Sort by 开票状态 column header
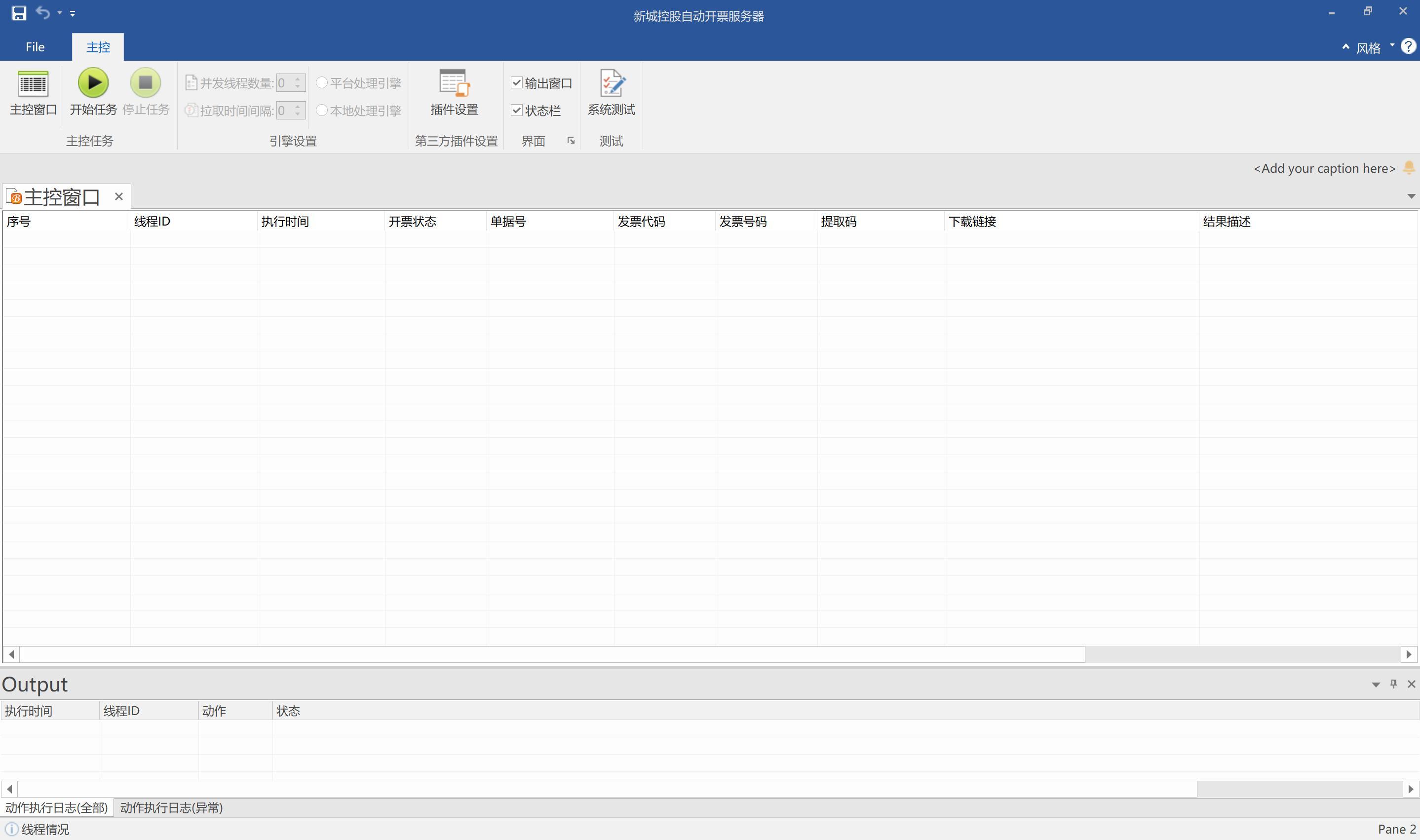Screen dimensions: 1420x840 pos(436,221)
